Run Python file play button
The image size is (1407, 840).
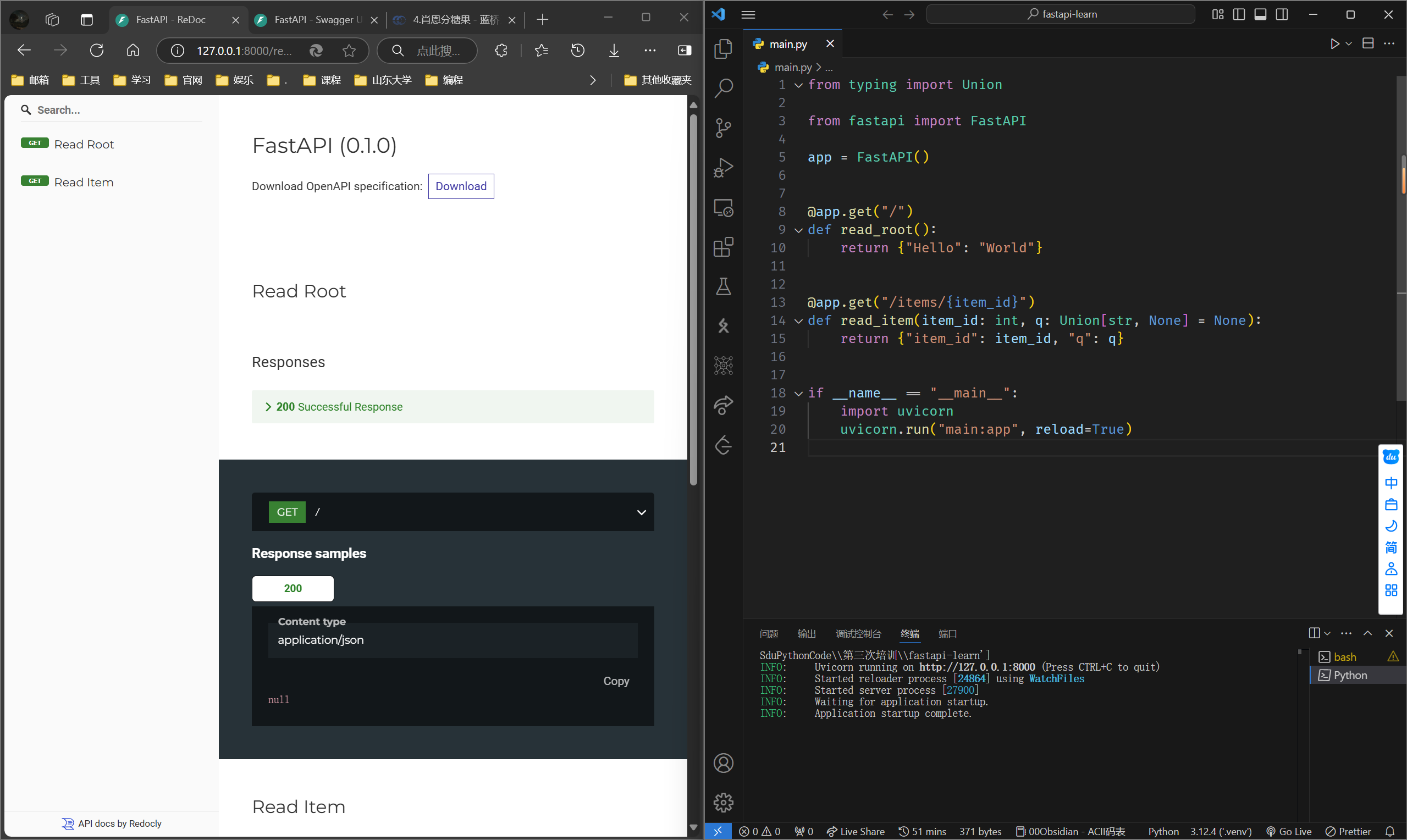point(1334,43)
